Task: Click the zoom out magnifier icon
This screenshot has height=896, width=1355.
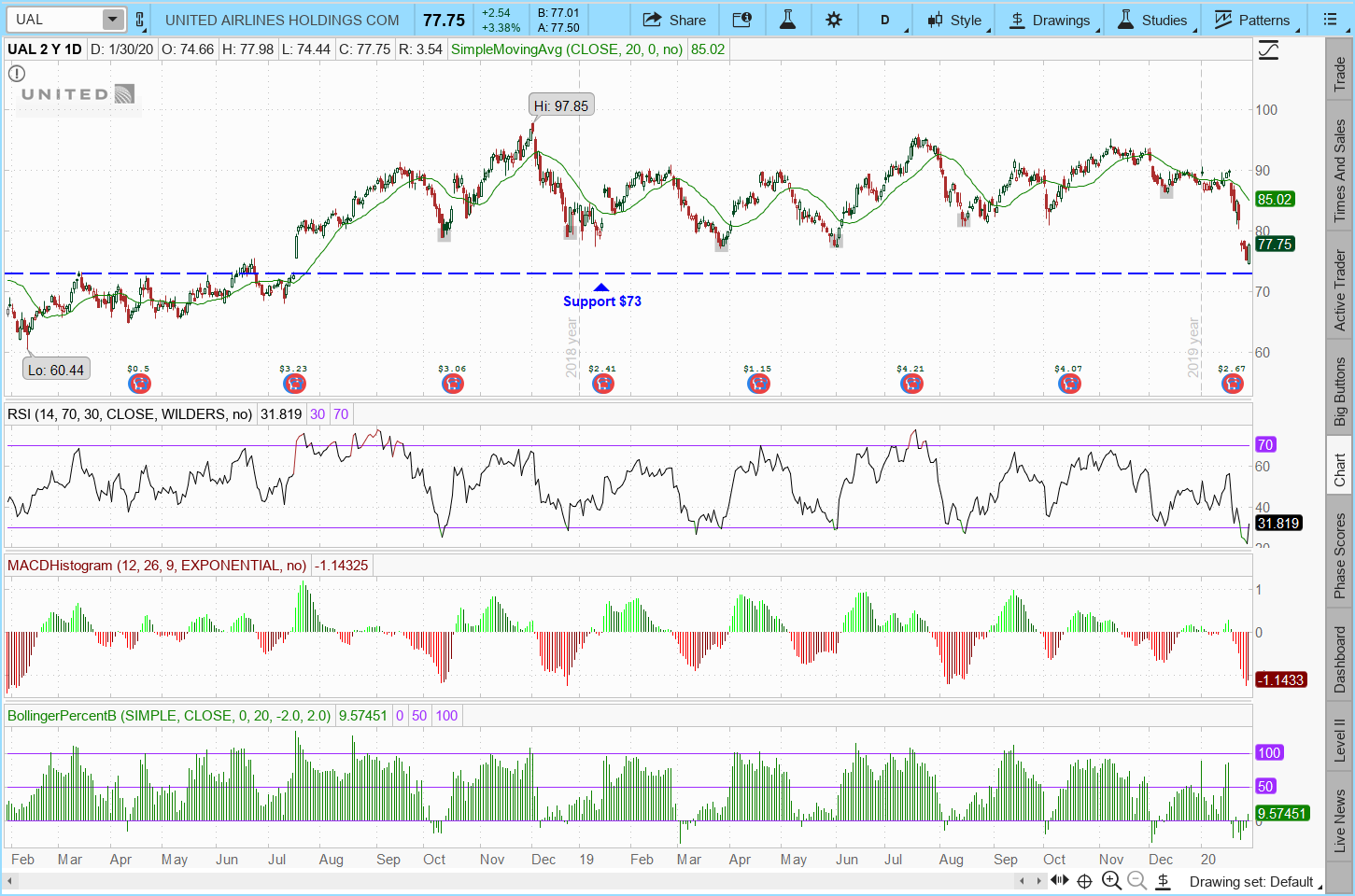Action: 1136,881
